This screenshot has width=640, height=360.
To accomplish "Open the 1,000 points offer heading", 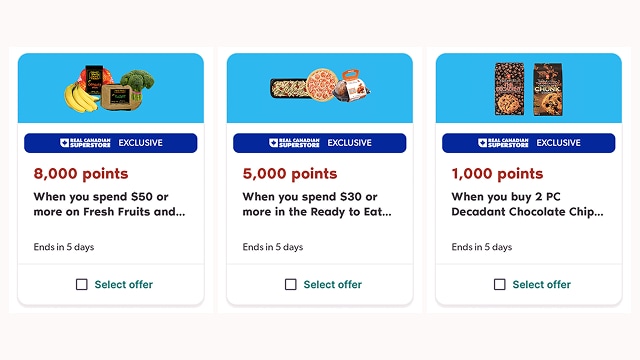I will (497, 174).
